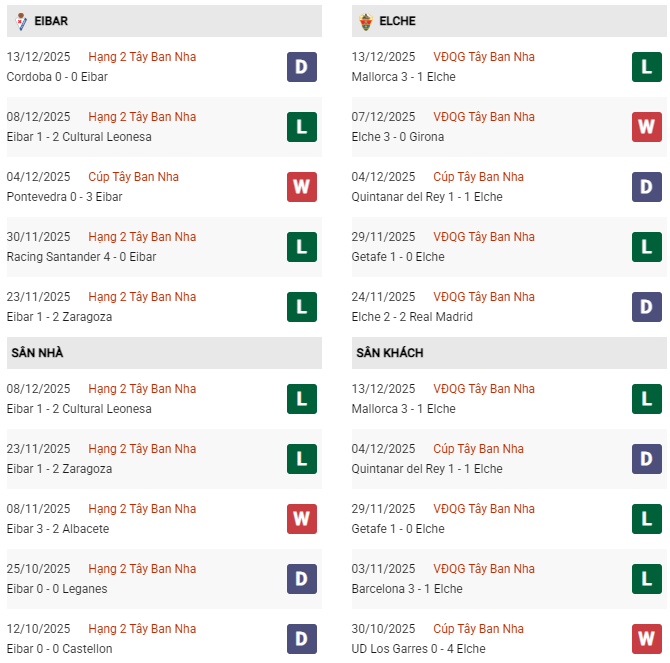
Task: Open the VĐQG Tây Ban Nha link above Elche 3-0 Girona
Action: pos(484,117)
